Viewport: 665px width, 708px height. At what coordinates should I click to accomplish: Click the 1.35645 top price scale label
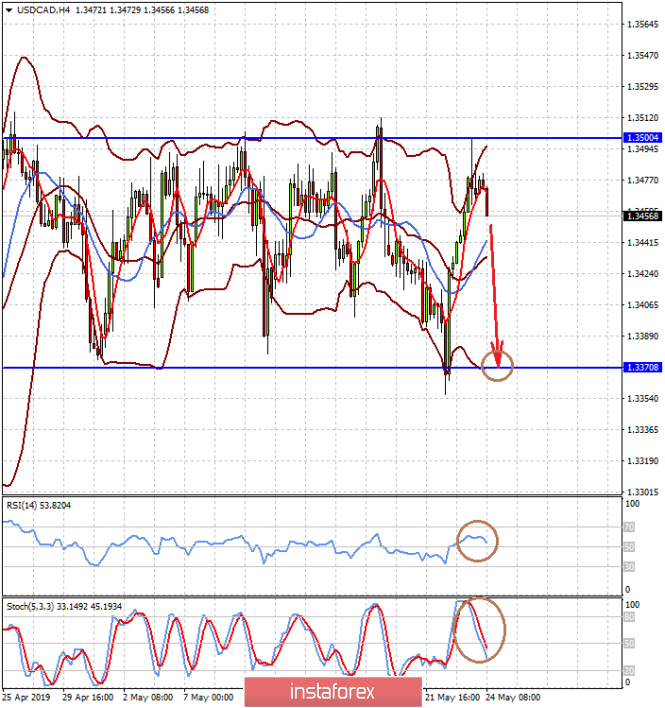(643, 24)
